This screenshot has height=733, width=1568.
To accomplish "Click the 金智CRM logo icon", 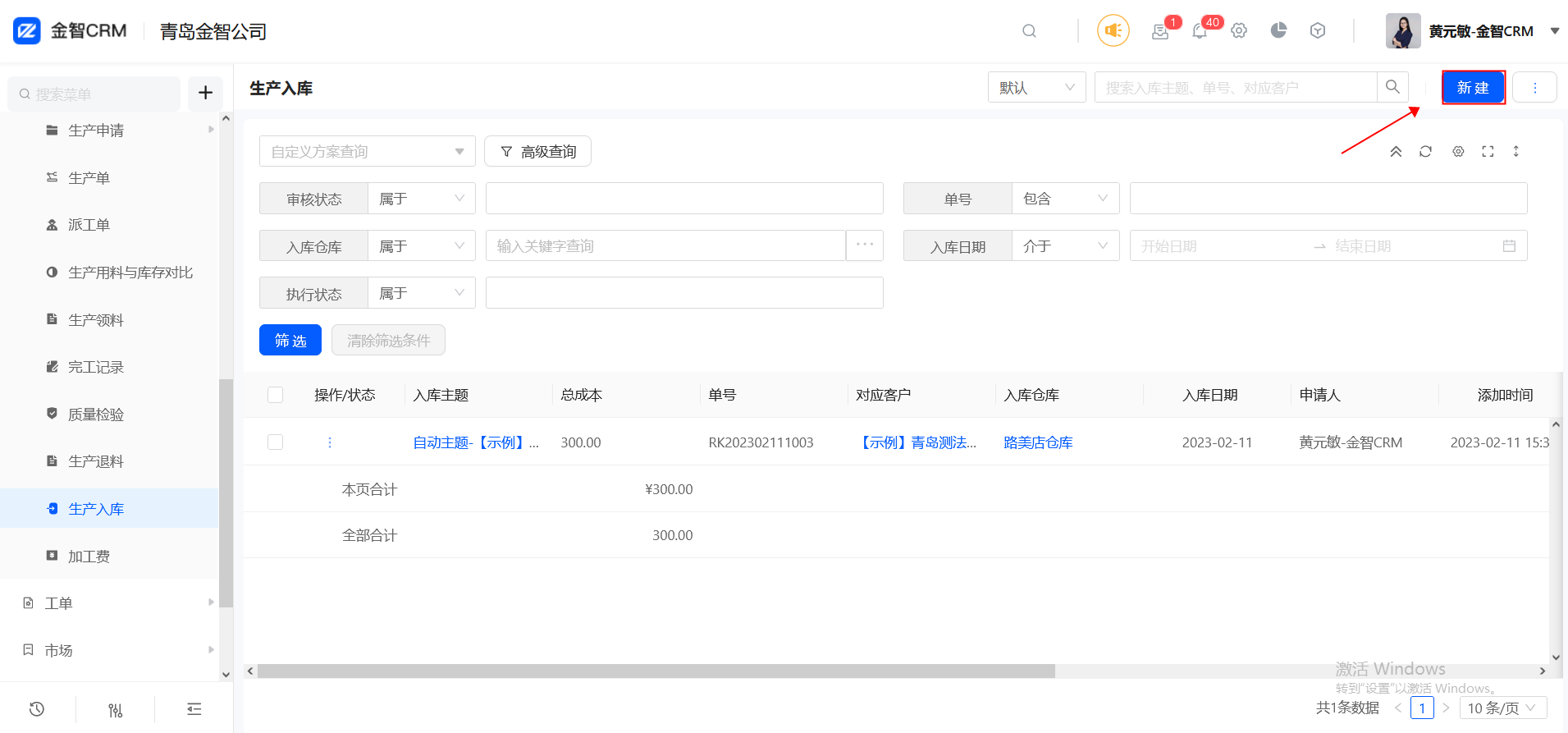I will [x=27, y=31].
